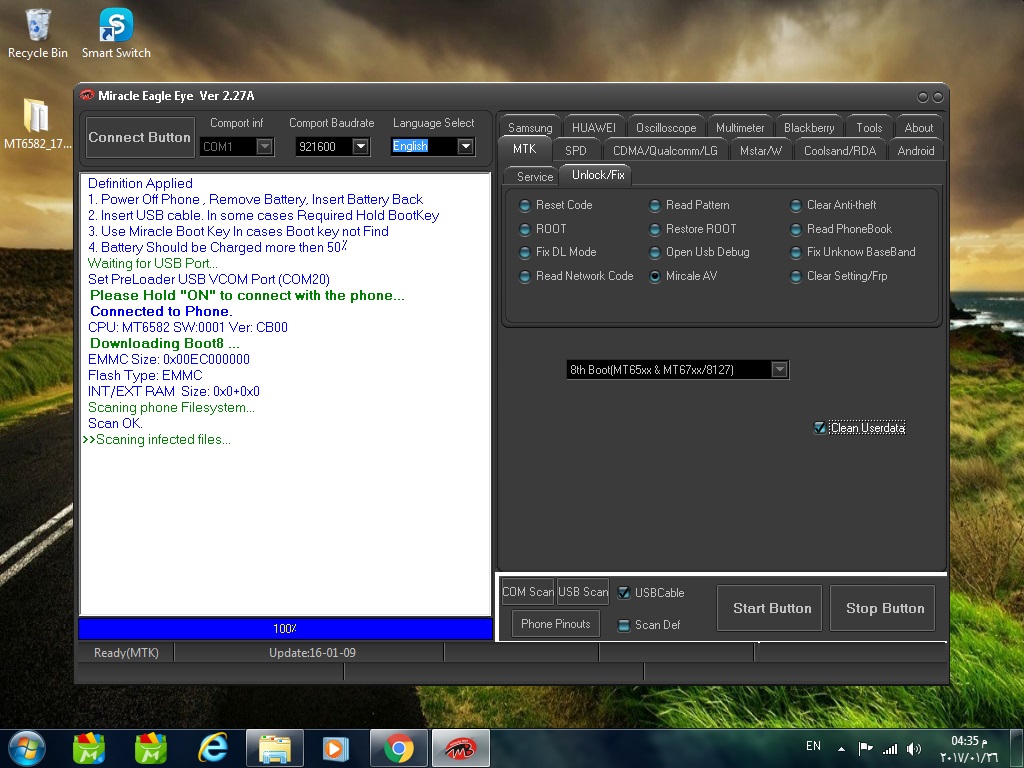Click the Connect Button
The height and width of the screenshot is (768, 1024).
[x=140, y=137]
